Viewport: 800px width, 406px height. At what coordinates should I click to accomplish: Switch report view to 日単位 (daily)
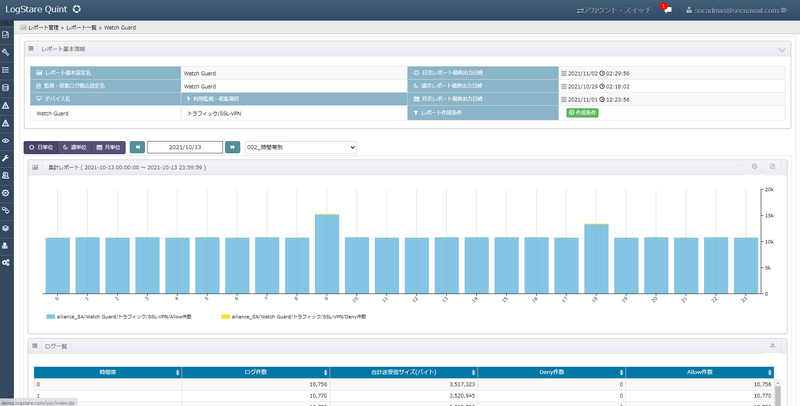[40, 147]
